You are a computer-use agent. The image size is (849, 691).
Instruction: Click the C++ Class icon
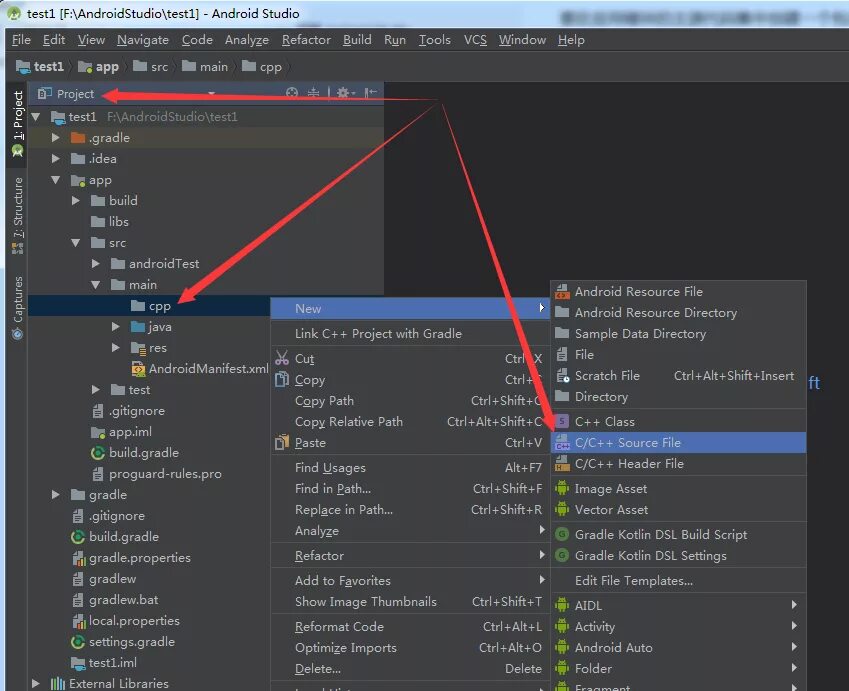point(563,421)
